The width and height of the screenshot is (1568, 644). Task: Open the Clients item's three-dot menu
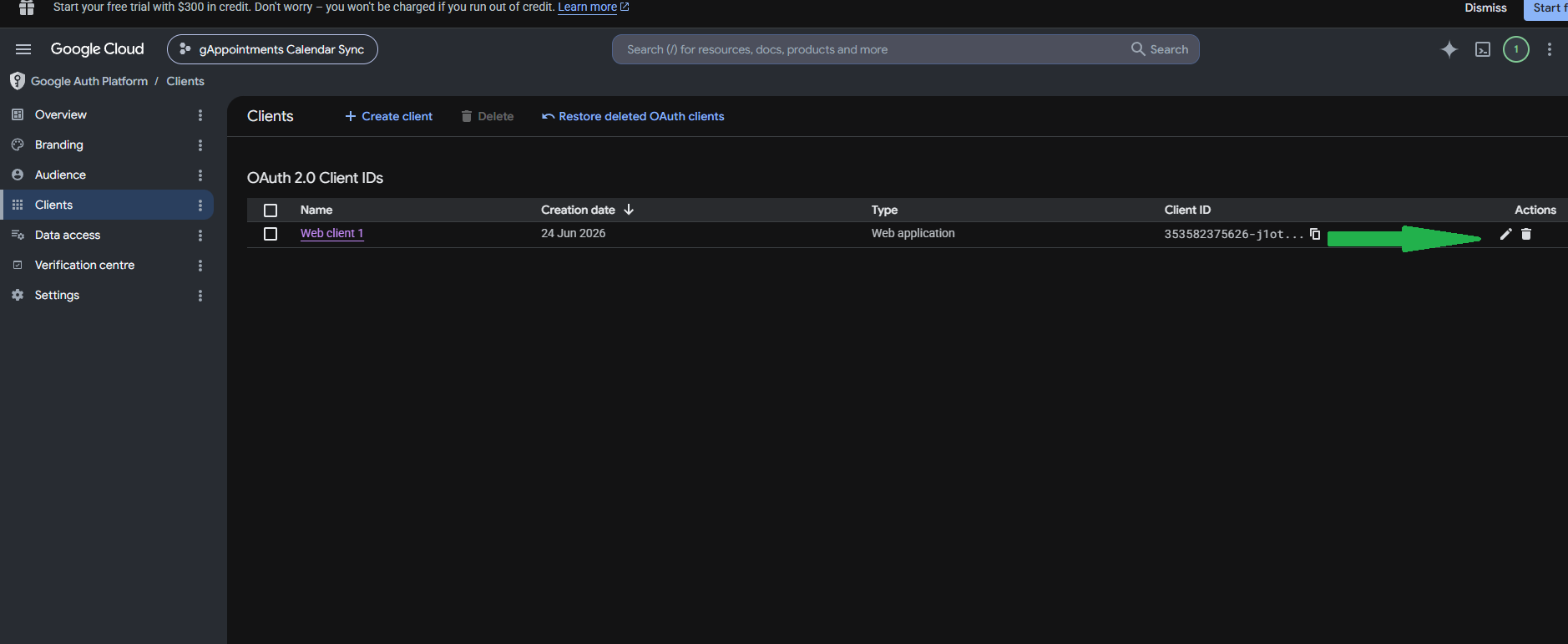200,205
